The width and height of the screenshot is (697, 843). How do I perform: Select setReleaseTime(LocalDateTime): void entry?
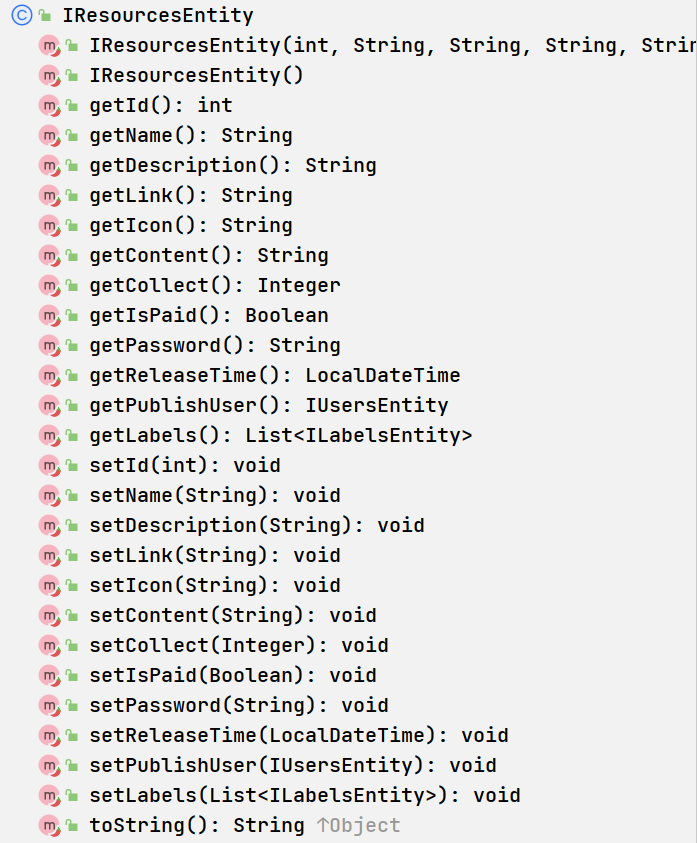tap(299, 735)
